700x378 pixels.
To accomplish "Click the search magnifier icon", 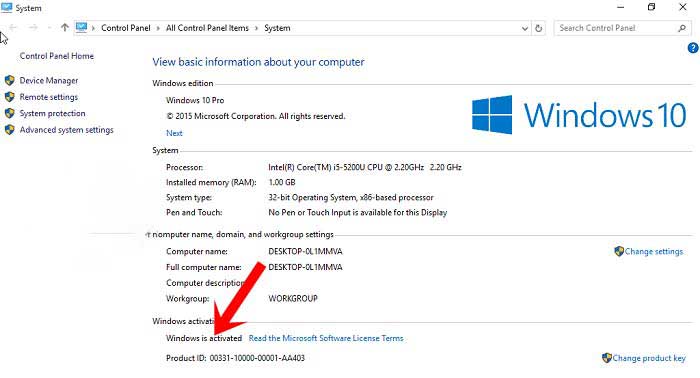I will pyautogui.click(x=681, y=28).
